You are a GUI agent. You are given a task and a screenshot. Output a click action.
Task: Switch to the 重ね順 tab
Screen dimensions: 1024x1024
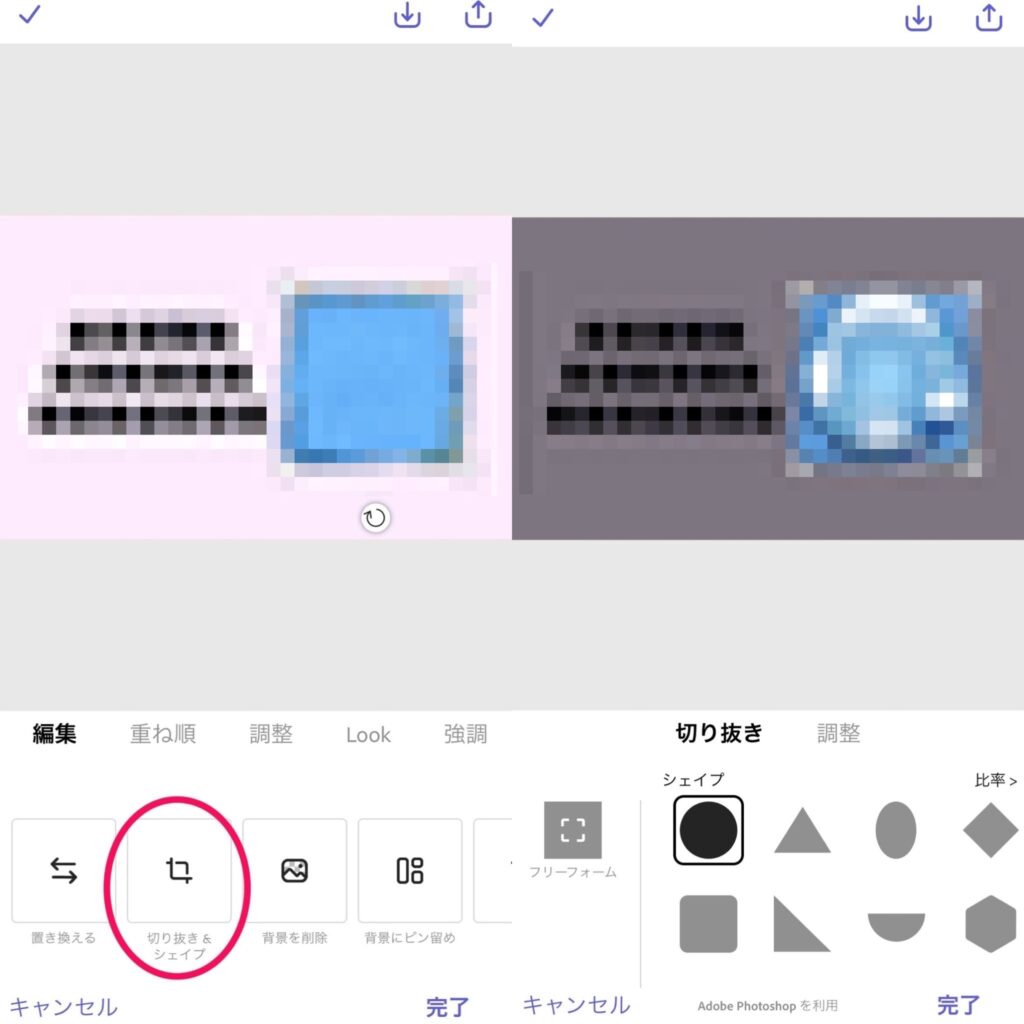(163, 734)
